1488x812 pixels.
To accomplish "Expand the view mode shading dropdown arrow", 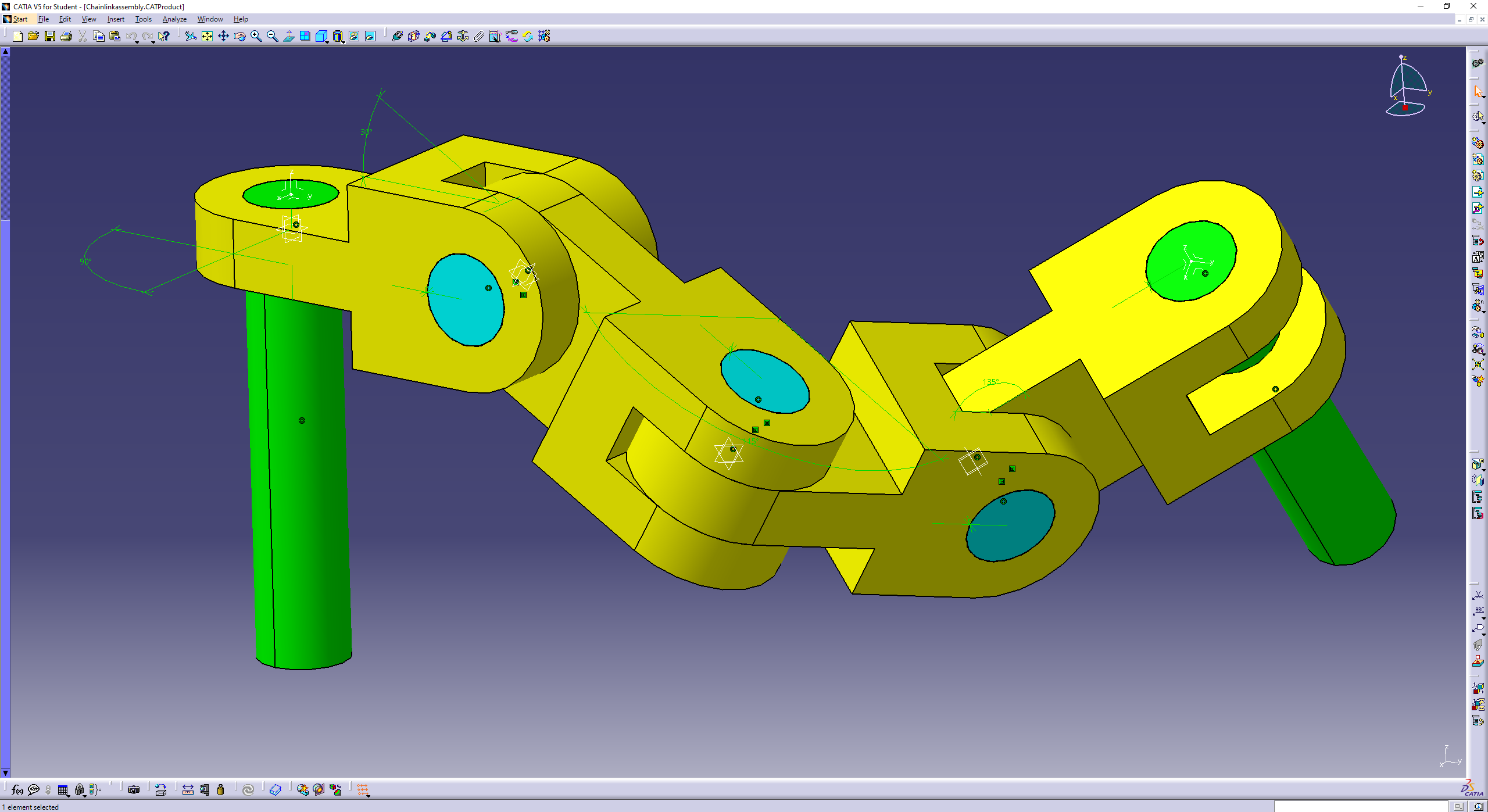I will coord(344,41).
